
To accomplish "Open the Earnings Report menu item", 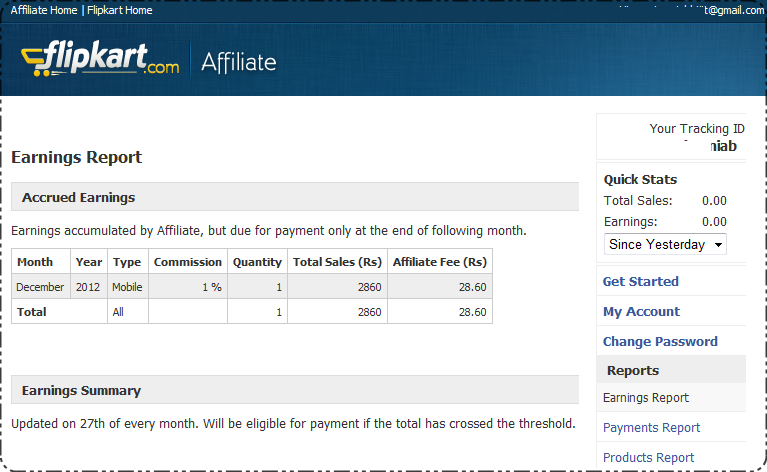I will pos(646,398).
